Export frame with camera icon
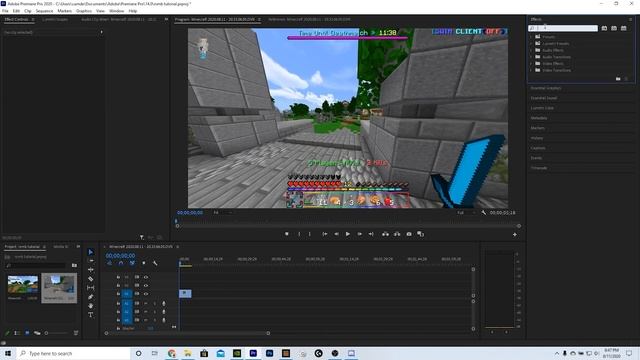Viewport: 640px width, 360px height. [x=409, y=234]
